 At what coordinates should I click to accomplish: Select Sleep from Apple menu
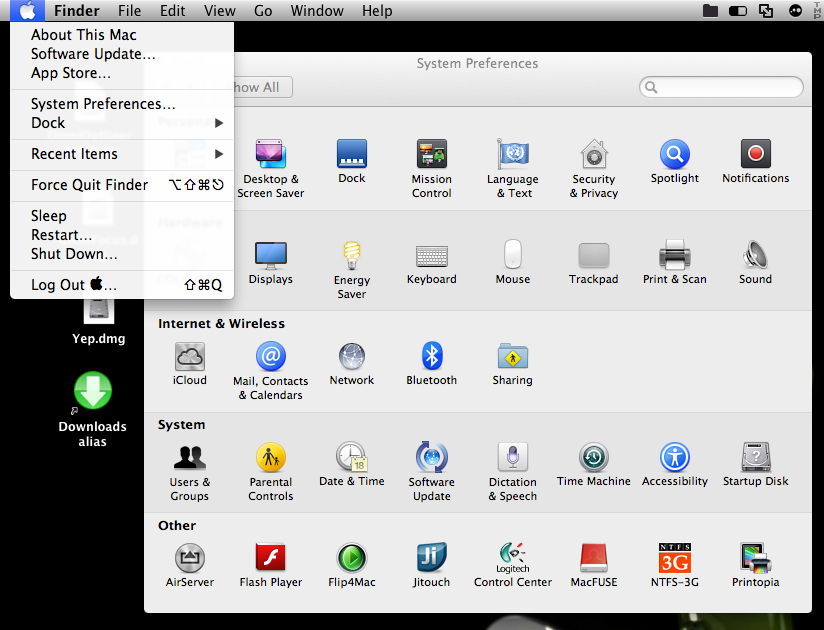coord(122,215)
